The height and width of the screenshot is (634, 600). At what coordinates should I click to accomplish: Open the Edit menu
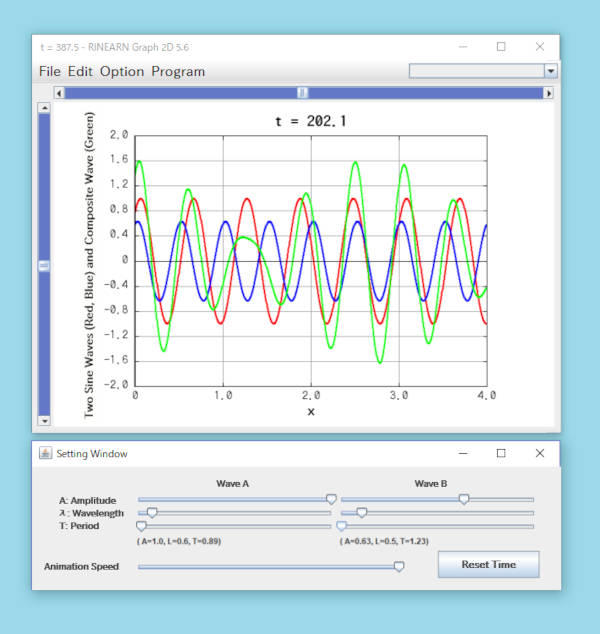point(80,72)
